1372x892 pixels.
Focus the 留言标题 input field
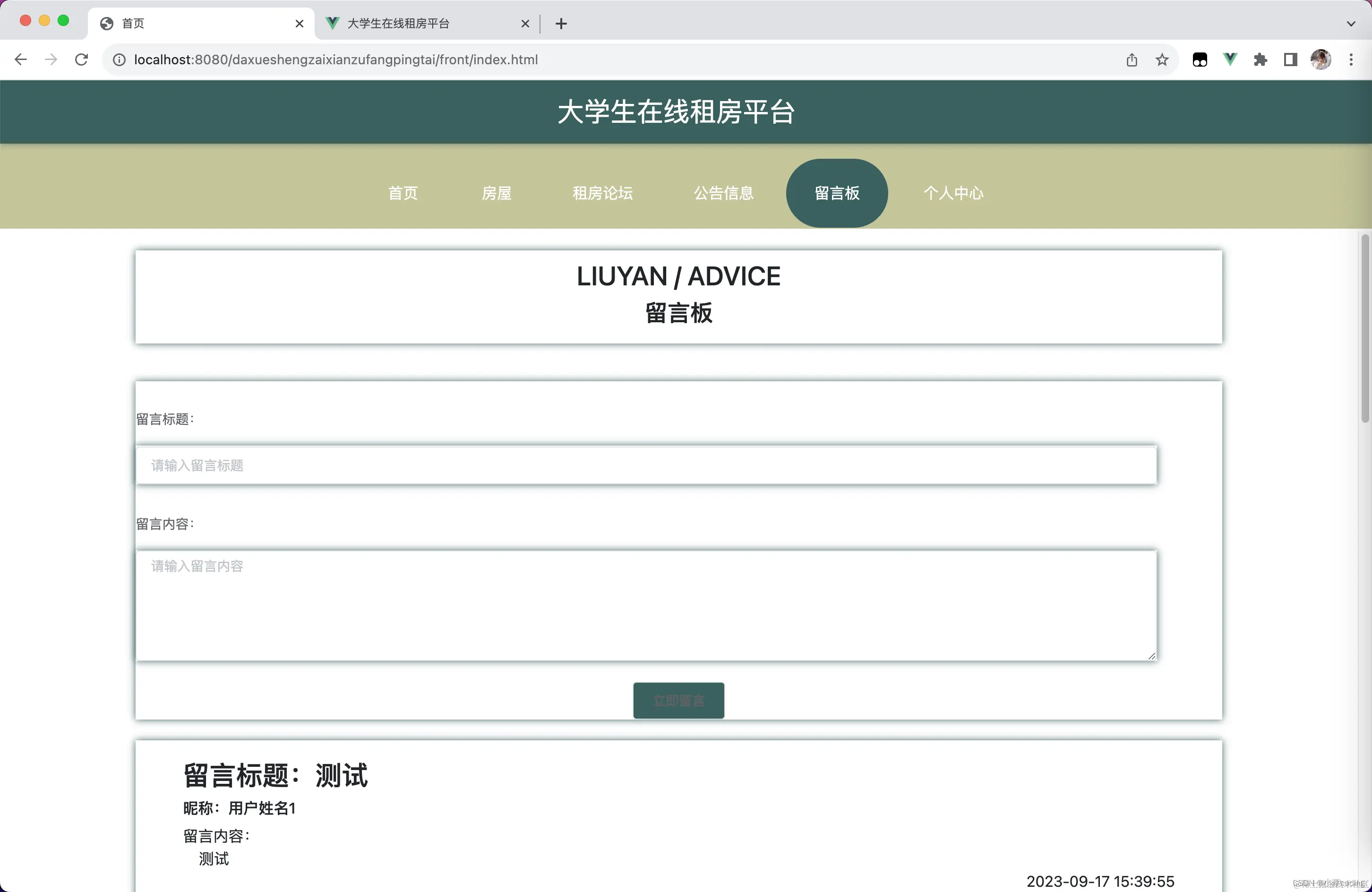coord(646,465)
